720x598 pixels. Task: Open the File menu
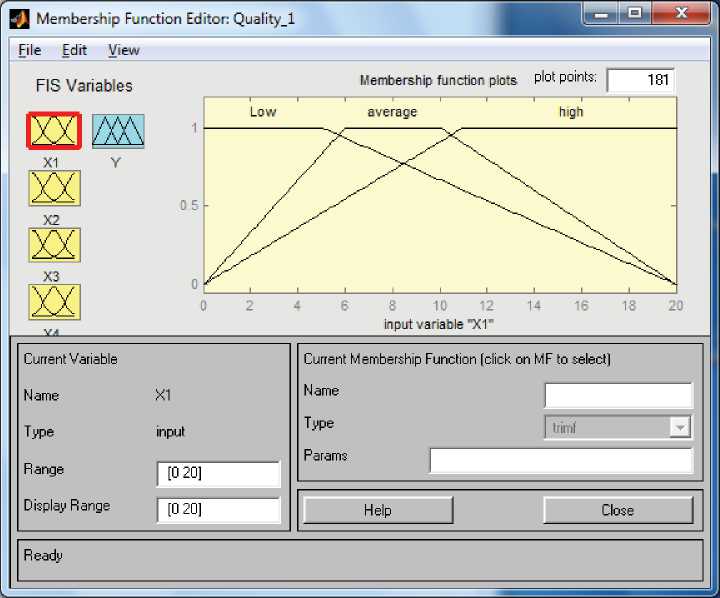[x=29, y=50]
